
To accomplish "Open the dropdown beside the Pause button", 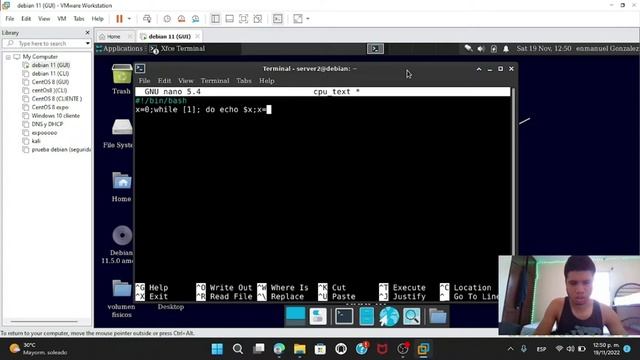I will click(129, 19).
